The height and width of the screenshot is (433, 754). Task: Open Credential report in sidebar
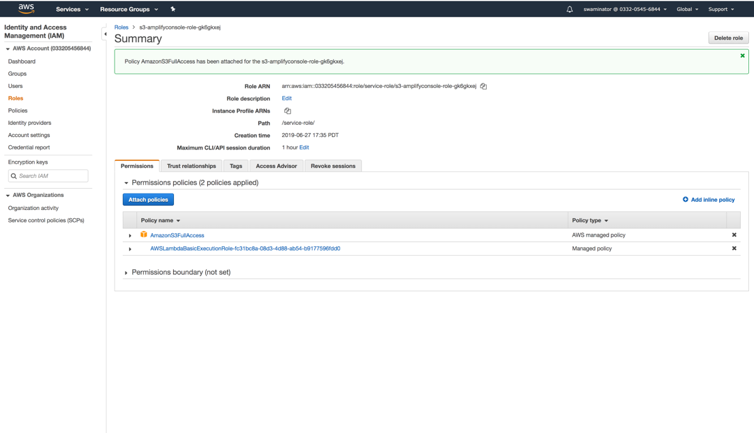click(x=29, y=147)
